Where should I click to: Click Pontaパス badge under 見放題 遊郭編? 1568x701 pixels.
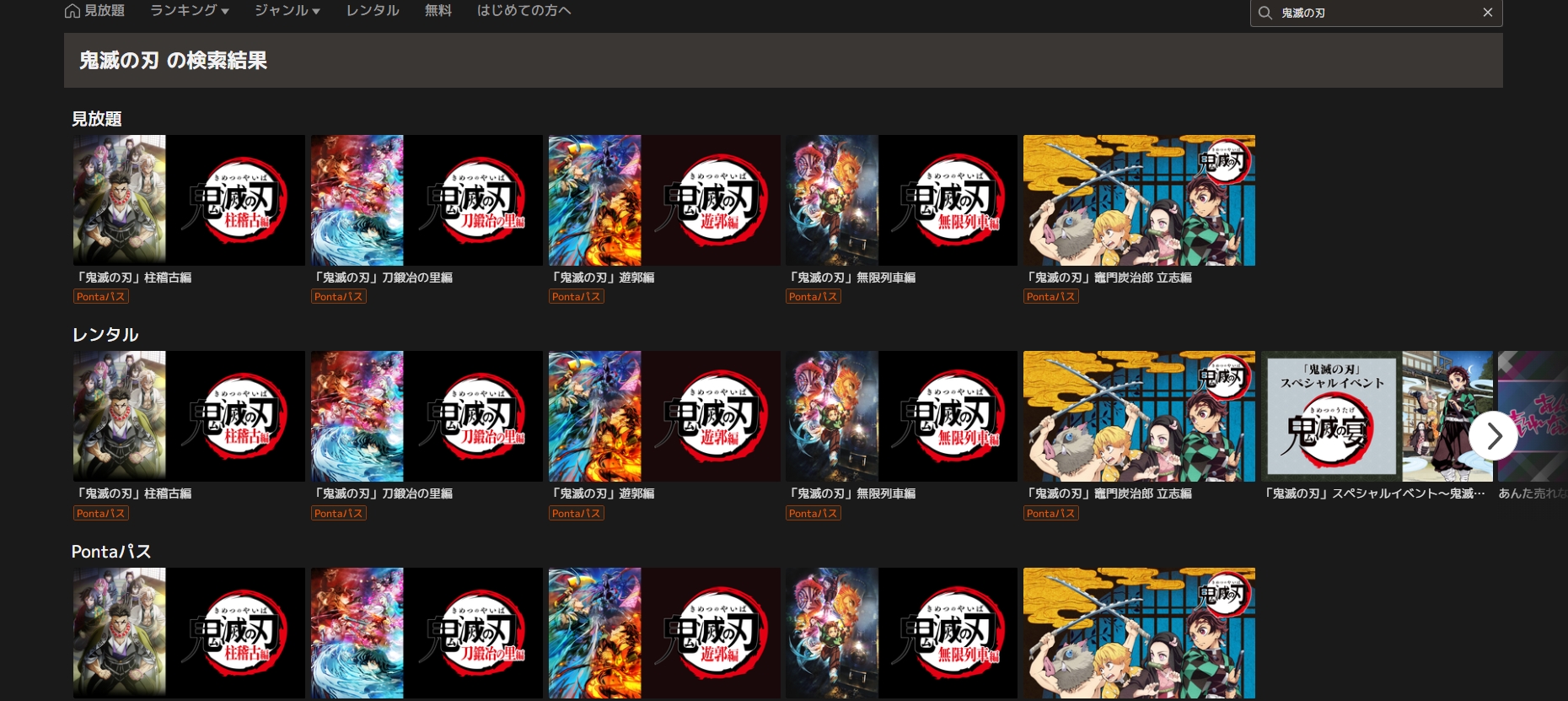[x=577, y=297]
